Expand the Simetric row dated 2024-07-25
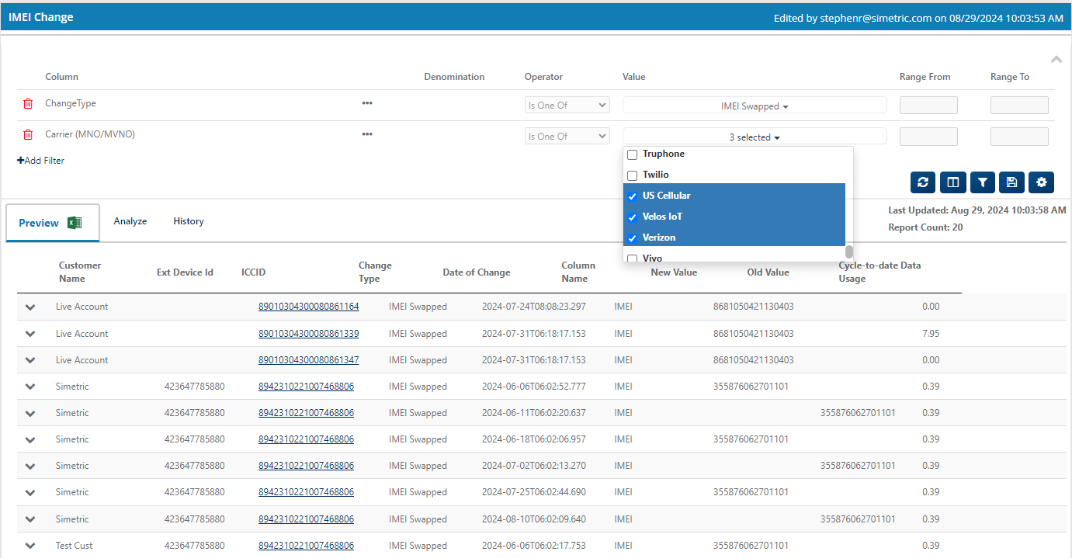Image resolution: width=1072 pixels, height=558 pixels. pos(30,492)
